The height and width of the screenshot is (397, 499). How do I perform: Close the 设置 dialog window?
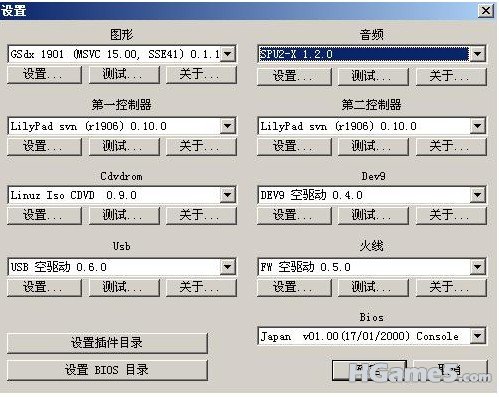[486, 11]
